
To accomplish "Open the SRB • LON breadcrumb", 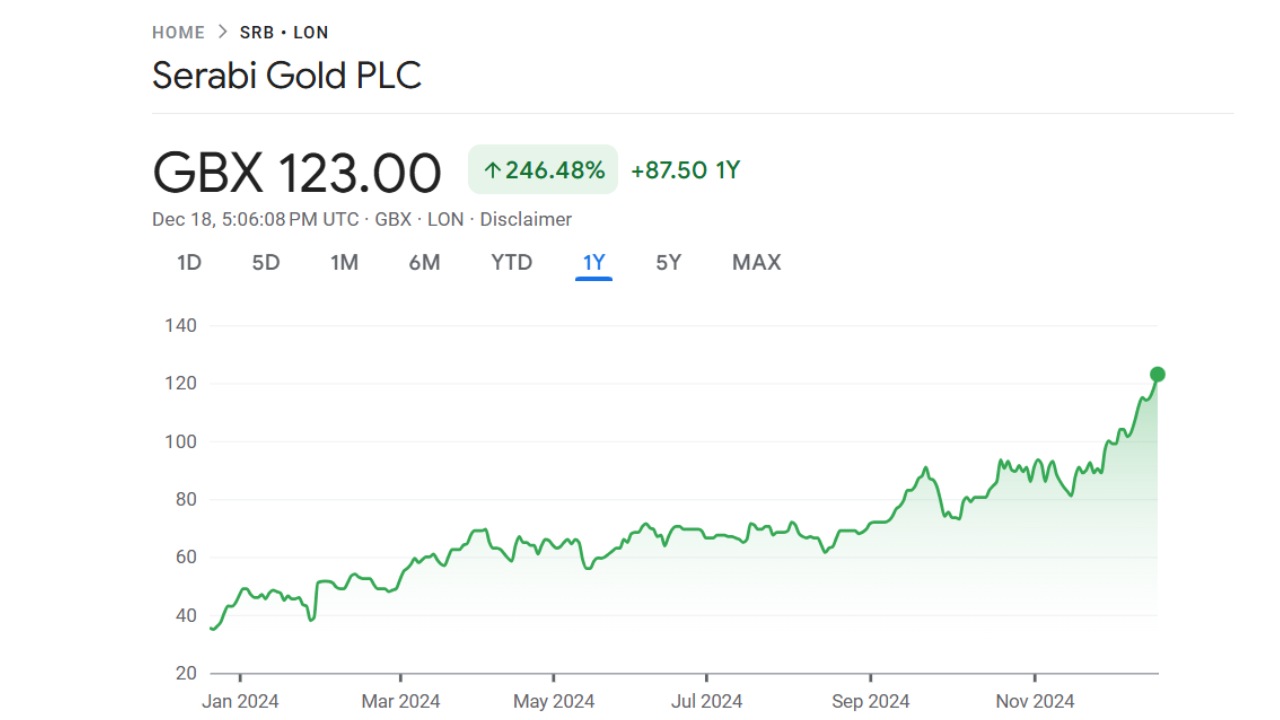I will (284, 33).
